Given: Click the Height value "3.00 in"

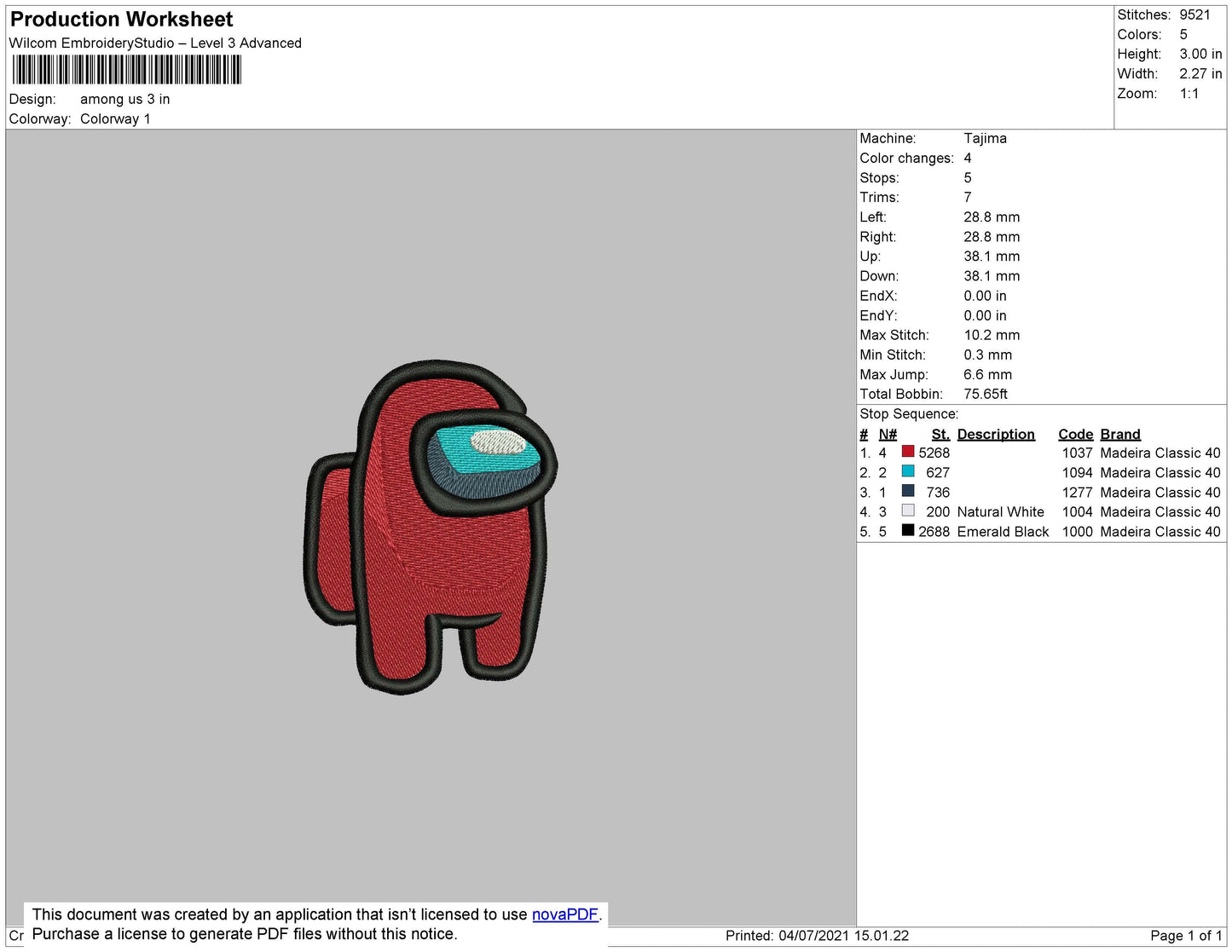Looking at the screenshot, I should pyautogui.click(x=1201, y=55).
